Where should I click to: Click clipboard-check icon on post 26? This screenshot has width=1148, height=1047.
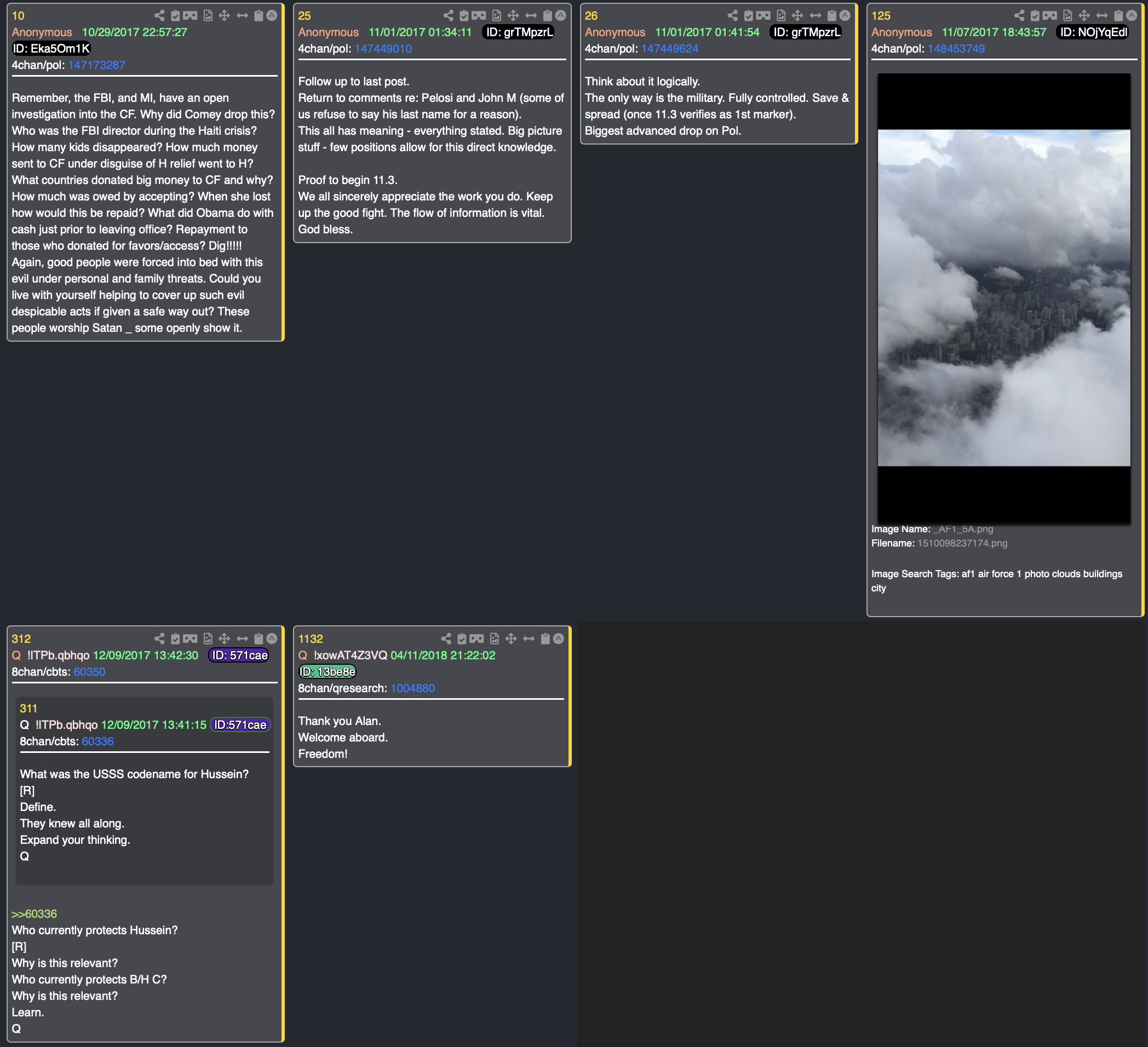coord(748,16)
